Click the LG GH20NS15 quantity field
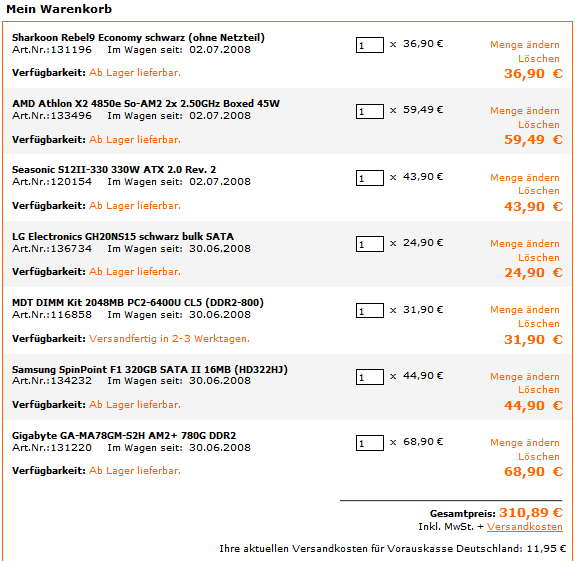The height and width of the screenshot is (561, 575). click(x=370, y=244)
